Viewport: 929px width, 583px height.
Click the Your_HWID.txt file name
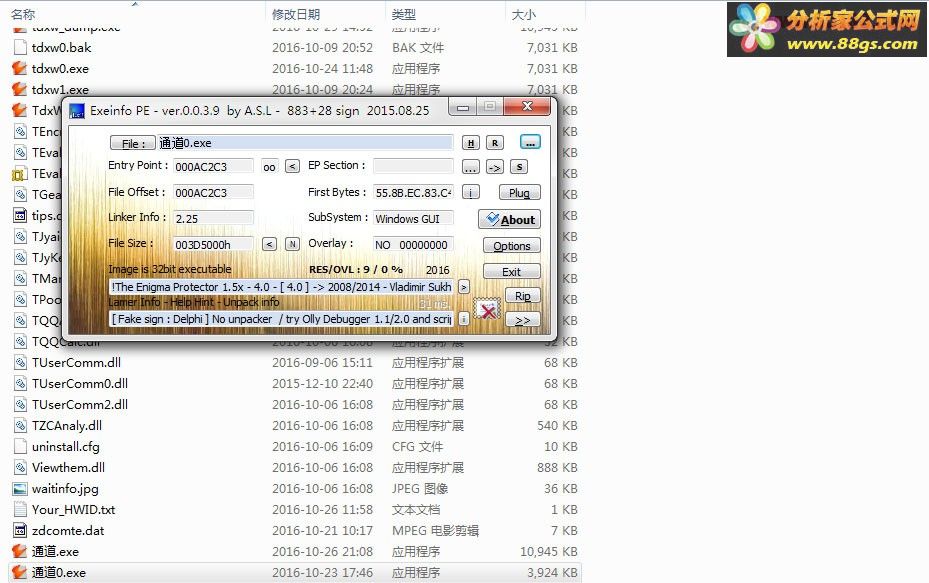click(73, 510)
